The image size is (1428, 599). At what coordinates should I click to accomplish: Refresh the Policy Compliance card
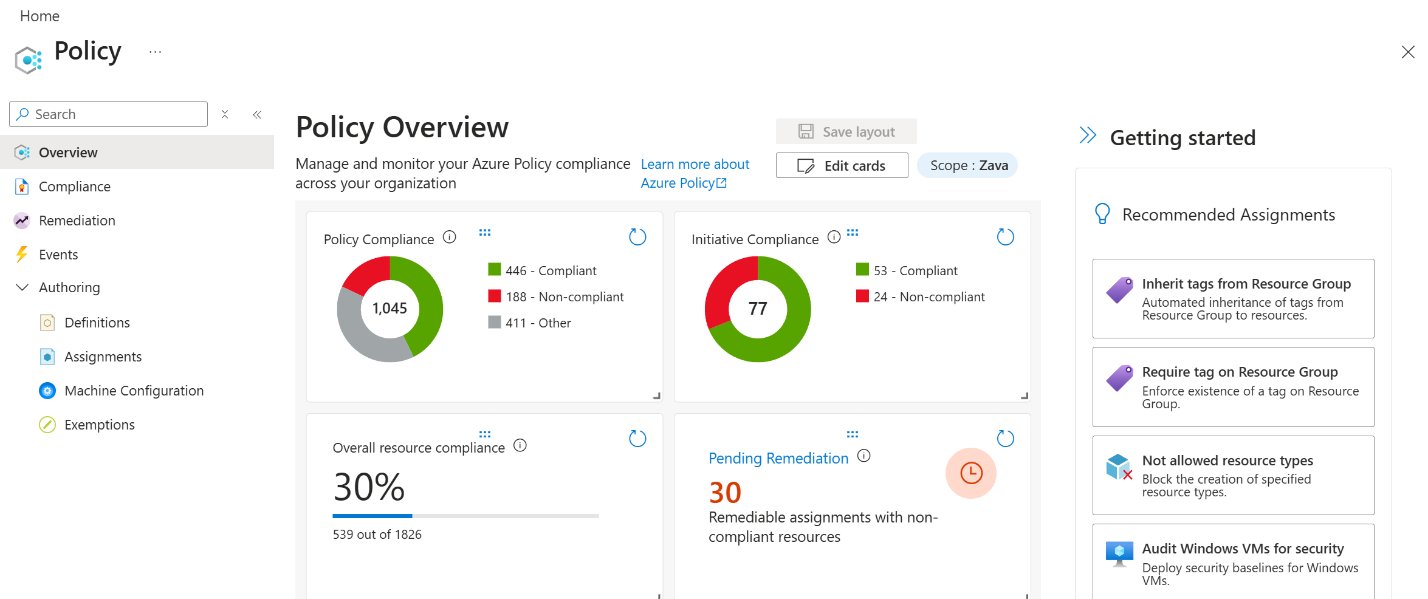[x=637, y=237]
